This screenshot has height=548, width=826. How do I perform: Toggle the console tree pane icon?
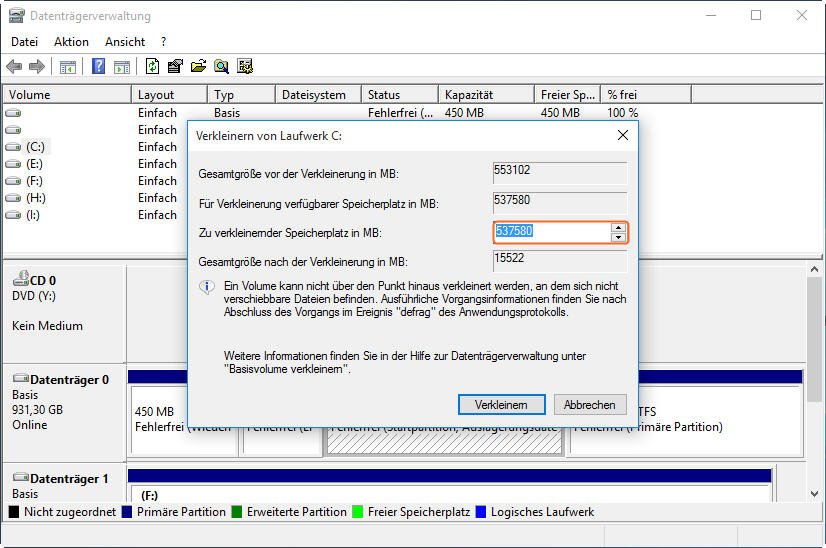[68, 66]
